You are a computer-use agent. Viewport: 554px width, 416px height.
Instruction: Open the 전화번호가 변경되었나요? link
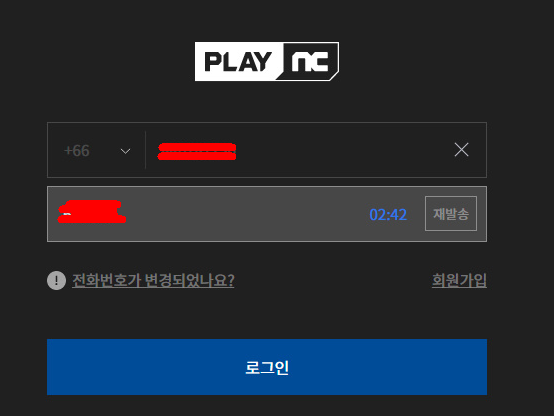click(153, 281)
